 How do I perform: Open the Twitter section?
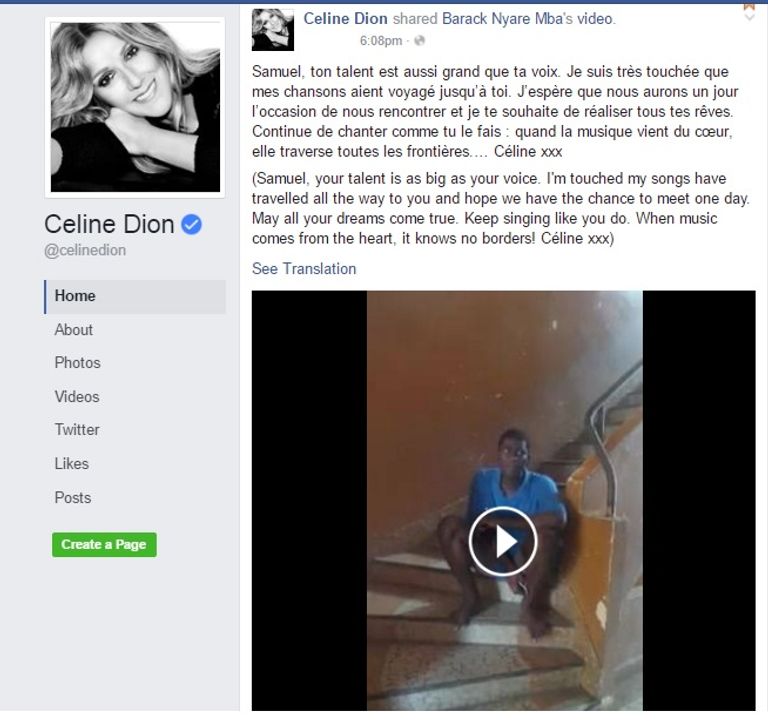point(77,430)
